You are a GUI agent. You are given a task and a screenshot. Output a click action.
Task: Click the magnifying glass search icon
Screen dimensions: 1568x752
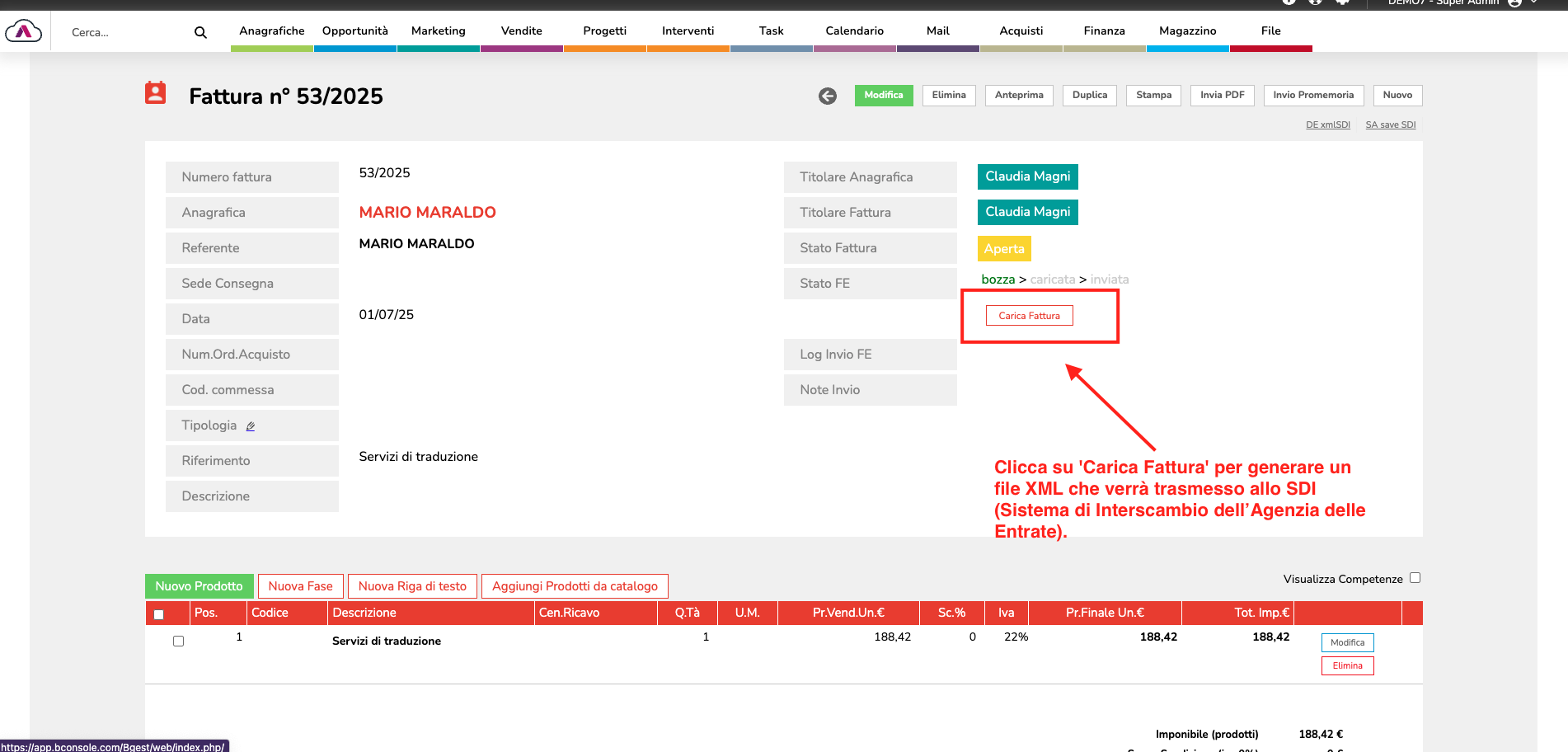(x=200, y=32)
